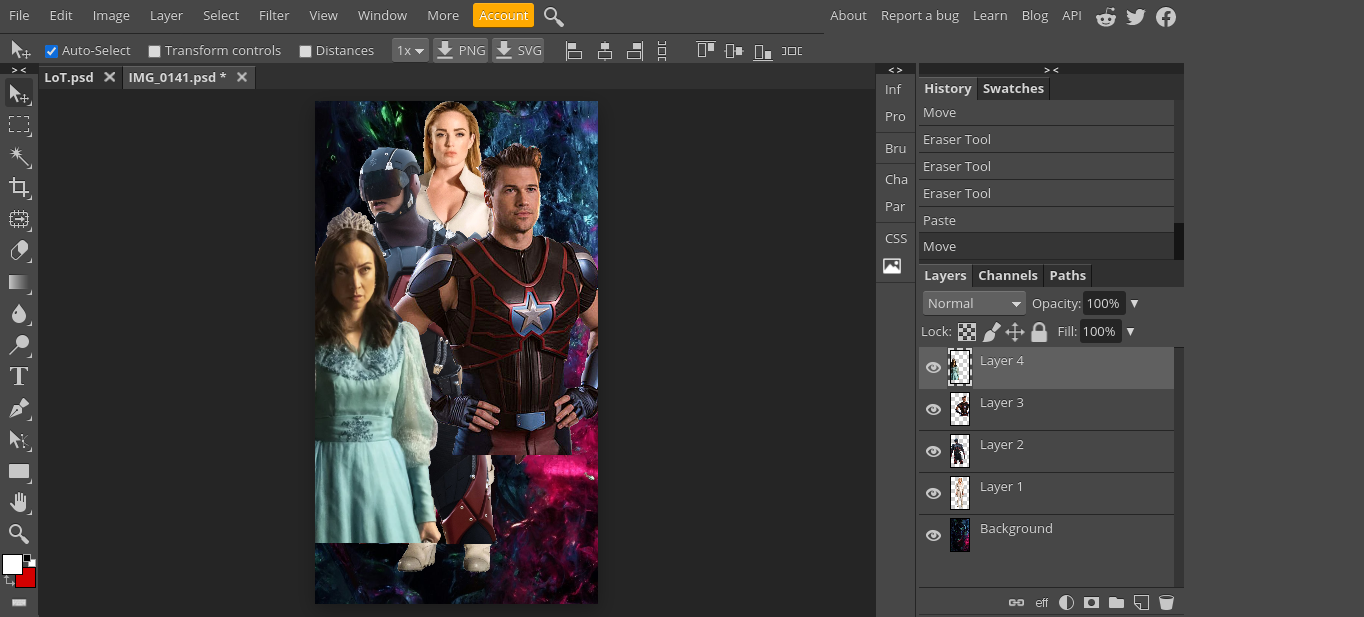1364x617 pixels.
Task: Hide Layer 1 with eye icon
Action: (933, 494)
